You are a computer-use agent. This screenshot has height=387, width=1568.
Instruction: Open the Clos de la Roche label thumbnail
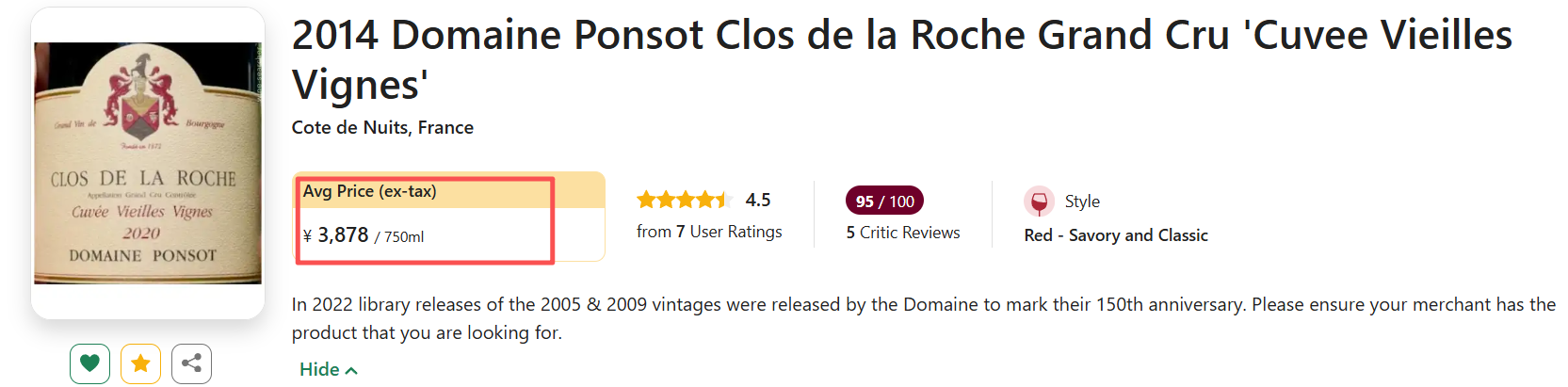point(148,163)
